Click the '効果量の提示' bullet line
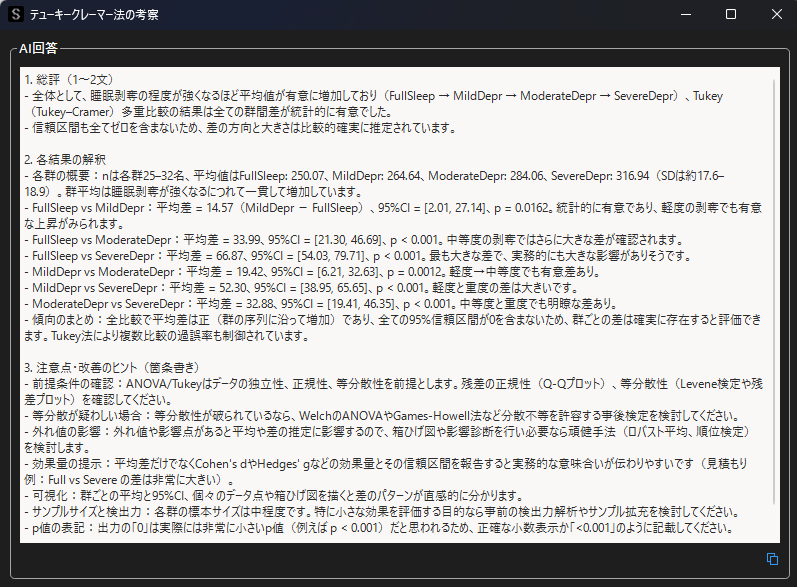 click(386, 472)
